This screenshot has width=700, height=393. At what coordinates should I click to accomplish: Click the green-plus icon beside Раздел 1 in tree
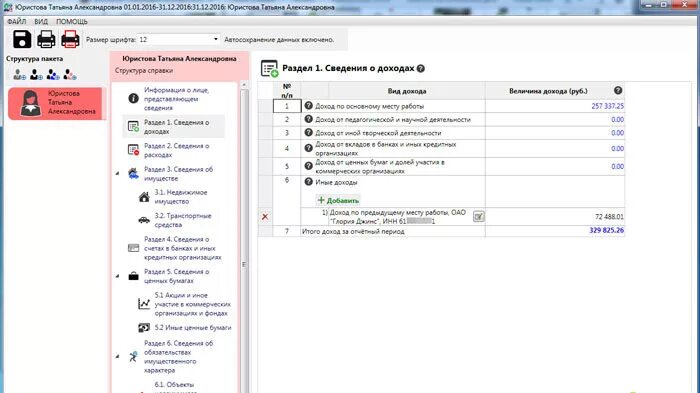[x=133, y=126]
